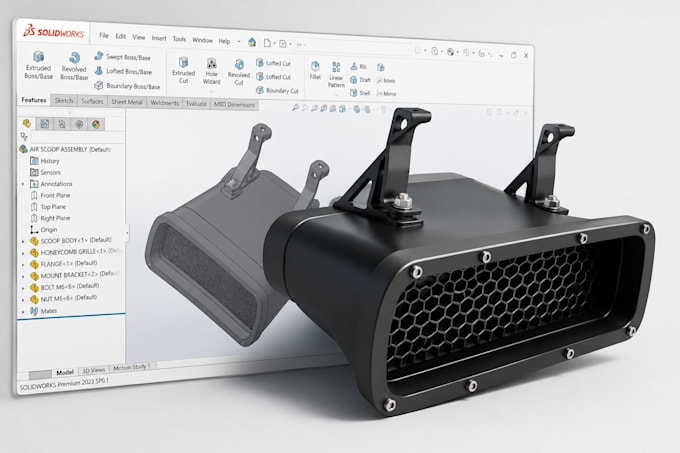Click the feature tree filter funnel icon
The width and height of the screenshot is (680, 453).
tap(24, 137)
